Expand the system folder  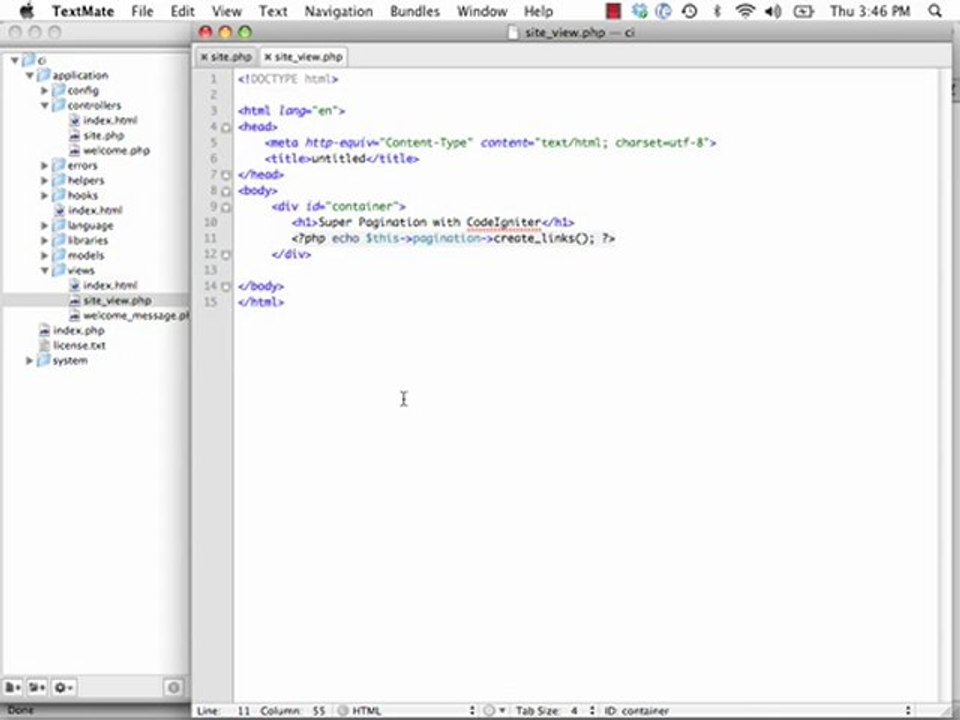[x=29, y=361]
